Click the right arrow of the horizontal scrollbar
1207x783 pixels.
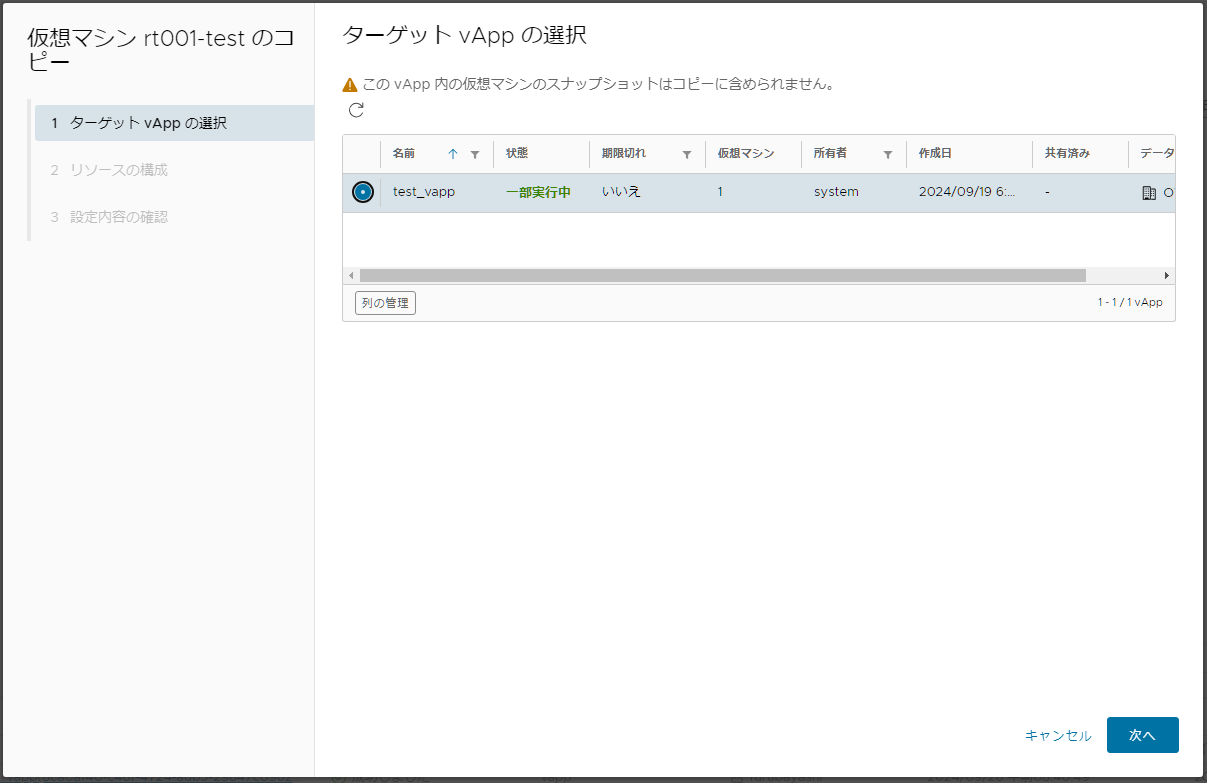(x=1166, y=275)
